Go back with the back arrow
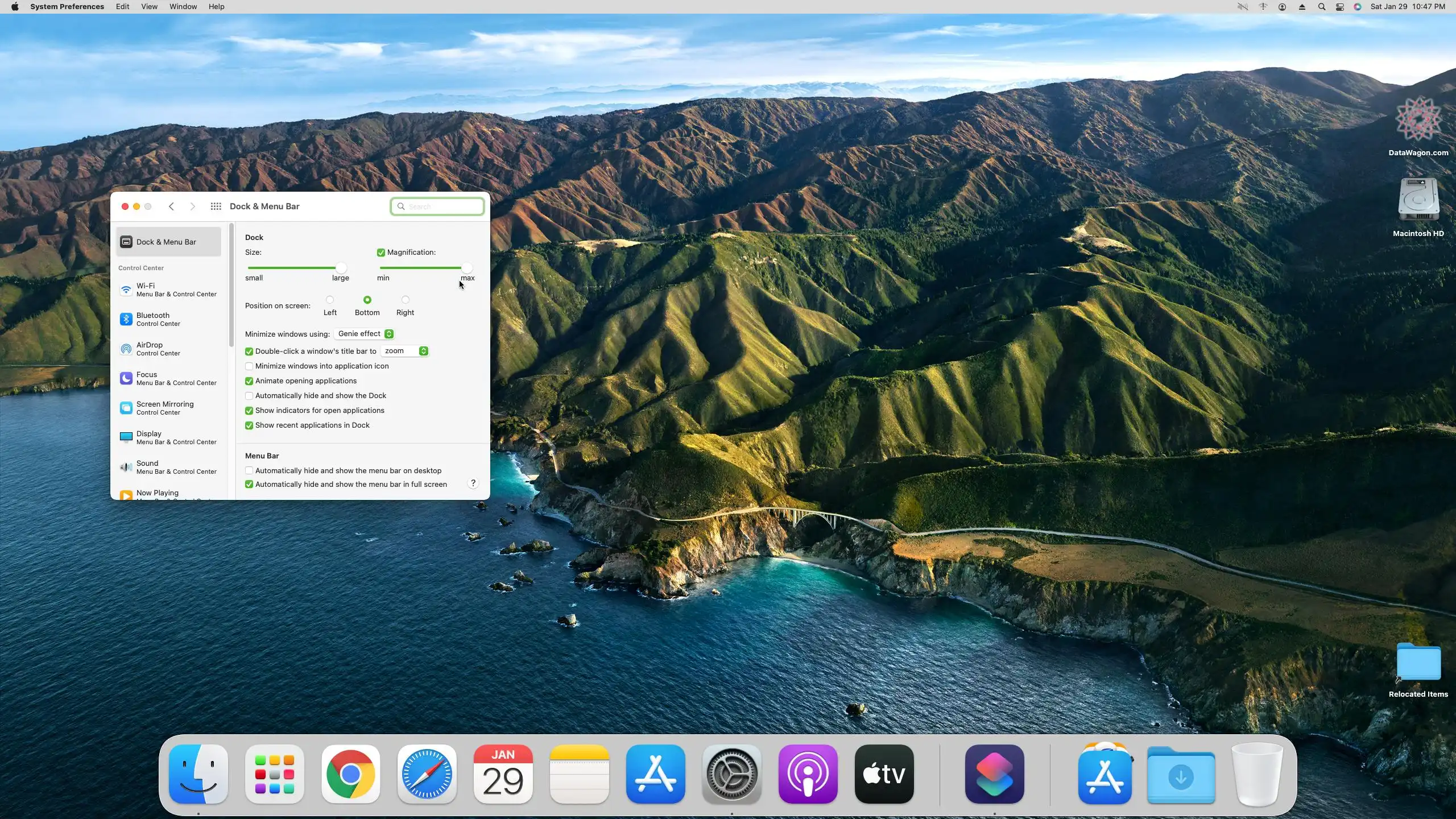This screenshot has height=819, width=1456. coord(171,206)
